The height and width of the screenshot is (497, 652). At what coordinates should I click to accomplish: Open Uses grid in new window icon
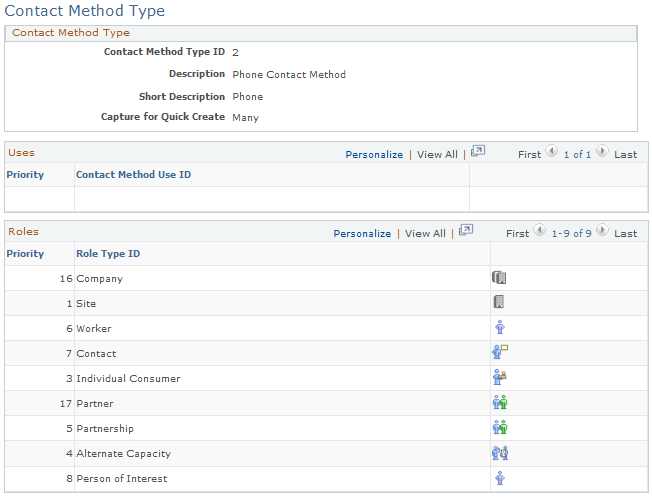click(x=478, y=151)
